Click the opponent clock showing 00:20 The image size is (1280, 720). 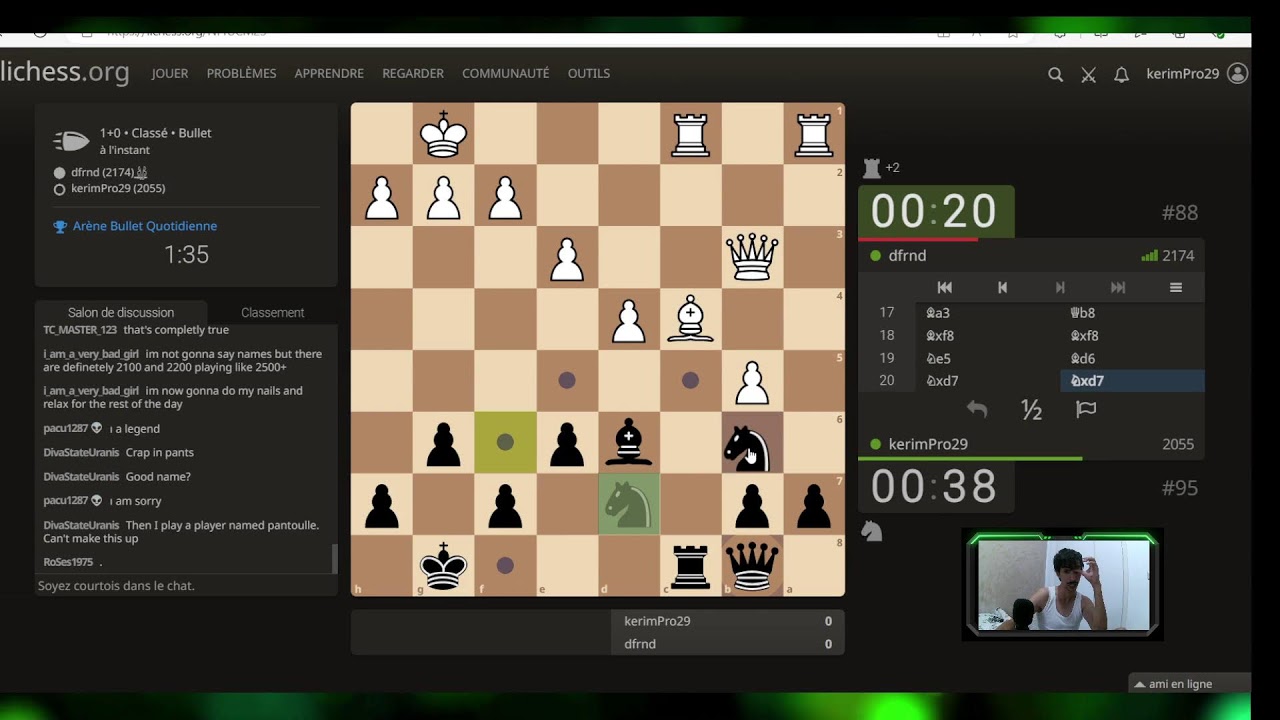[x=935, y=212]
